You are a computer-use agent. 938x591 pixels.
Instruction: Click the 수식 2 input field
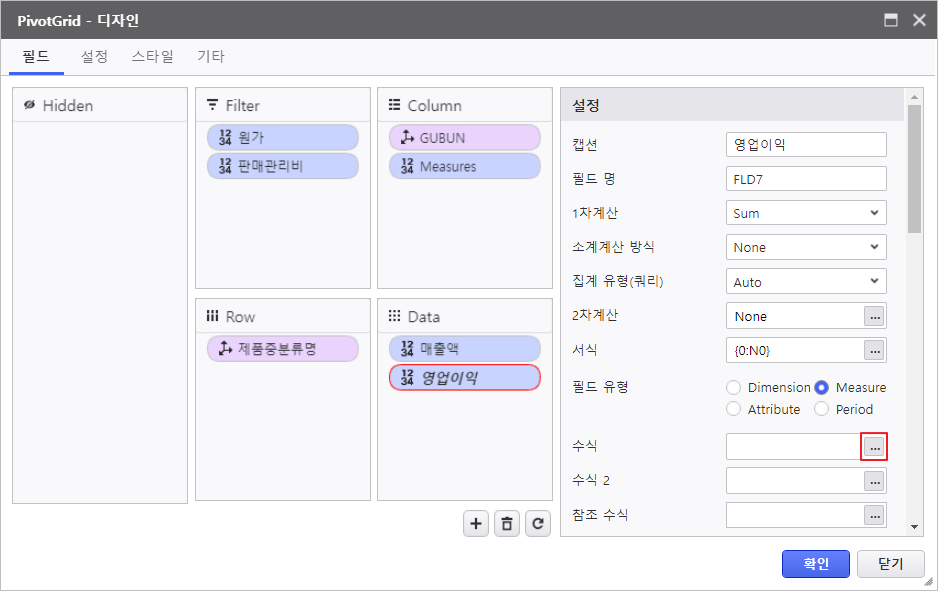[x=793, y=481]
